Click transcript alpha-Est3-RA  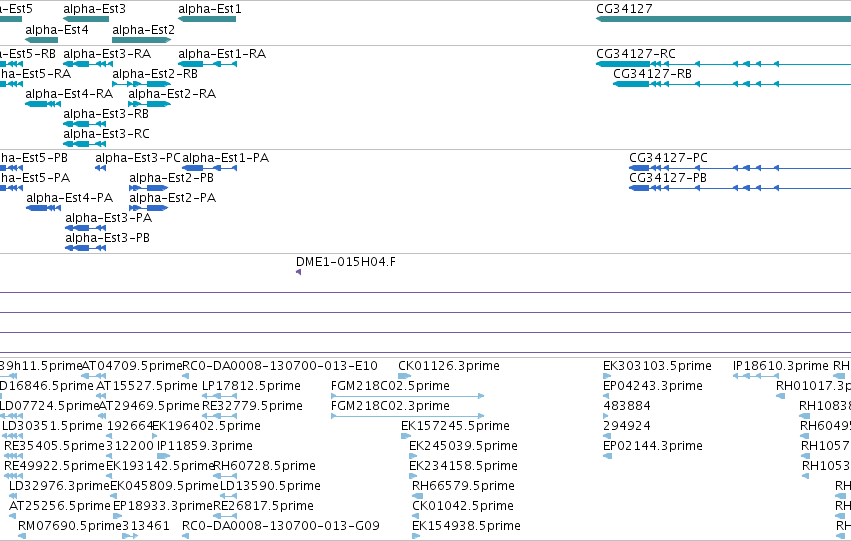(x=107, y=54)
